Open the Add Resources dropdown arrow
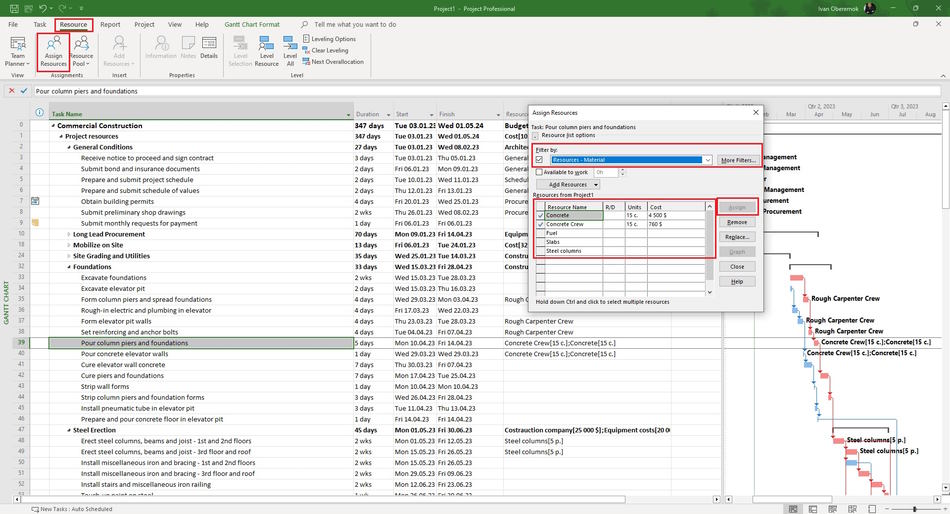The width and height of the screenshot is (950, 514). (596, 185)
